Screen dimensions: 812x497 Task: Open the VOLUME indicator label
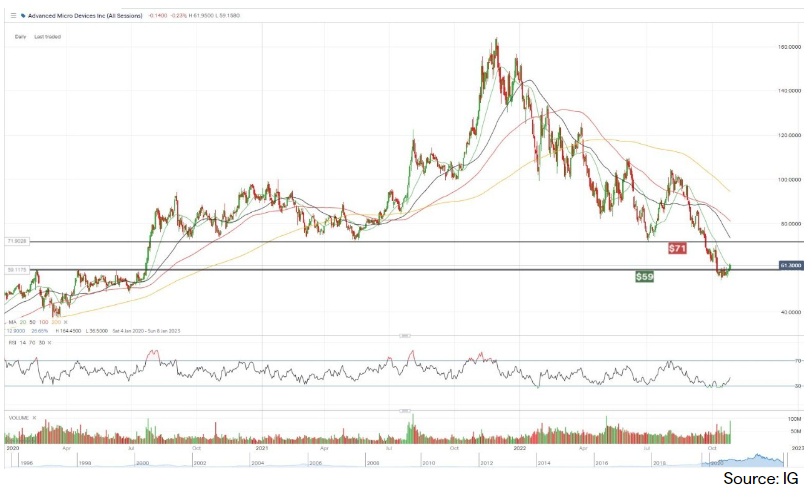[19, 418]
